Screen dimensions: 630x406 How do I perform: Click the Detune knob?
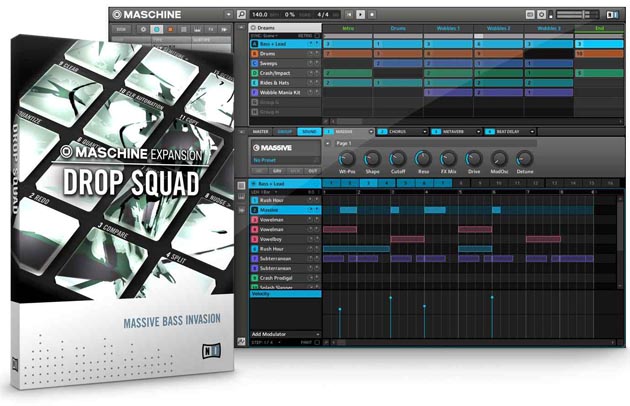click(524, 159)
